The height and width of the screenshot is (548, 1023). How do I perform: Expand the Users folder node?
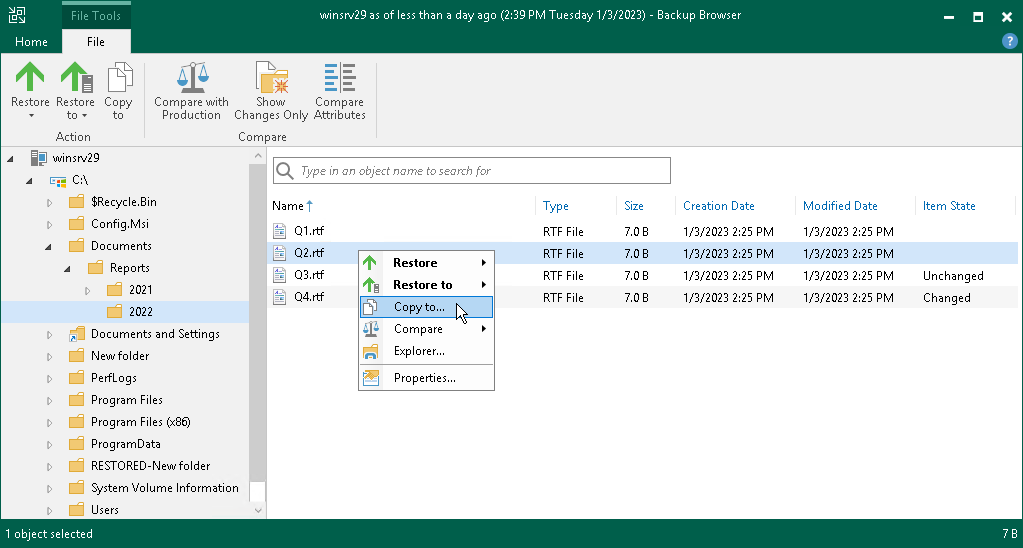click(50, 510)
